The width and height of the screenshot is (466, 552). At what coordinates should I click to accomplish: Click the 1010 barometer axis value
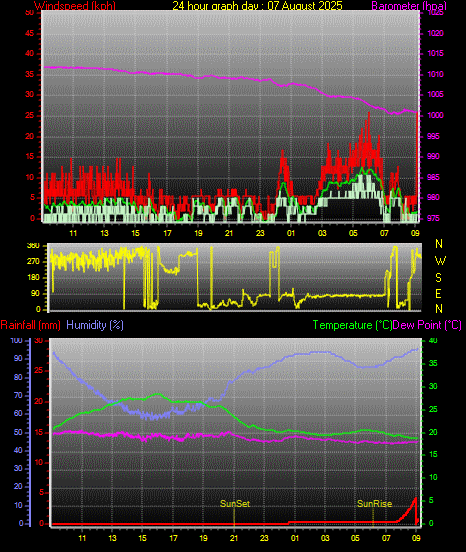(x=436, y=74)
